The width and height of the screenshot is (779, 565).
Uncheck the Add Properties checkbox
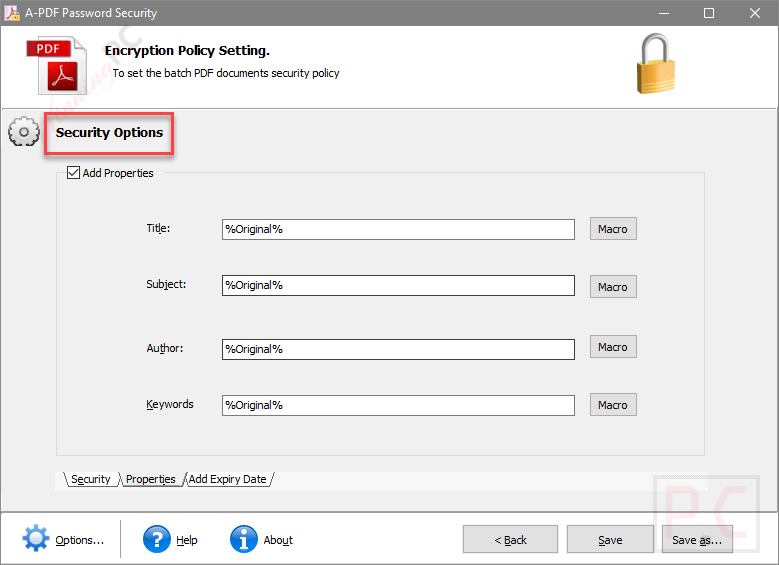pos(74,172)
